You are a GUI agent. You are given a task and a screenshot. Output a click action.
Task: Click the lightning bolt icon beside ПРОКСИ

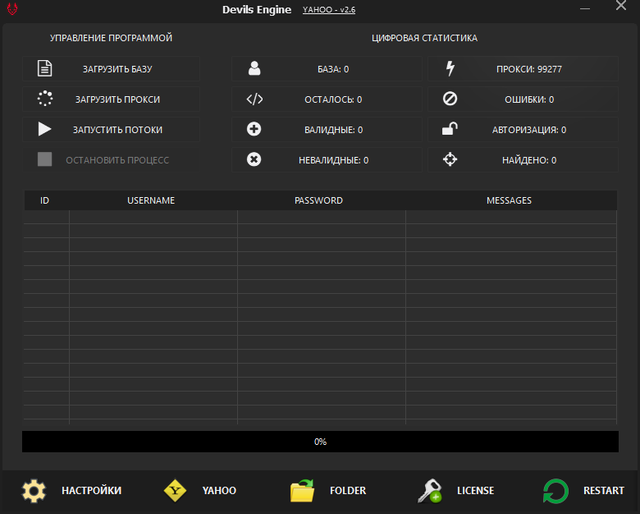click(x=450, y=68)
